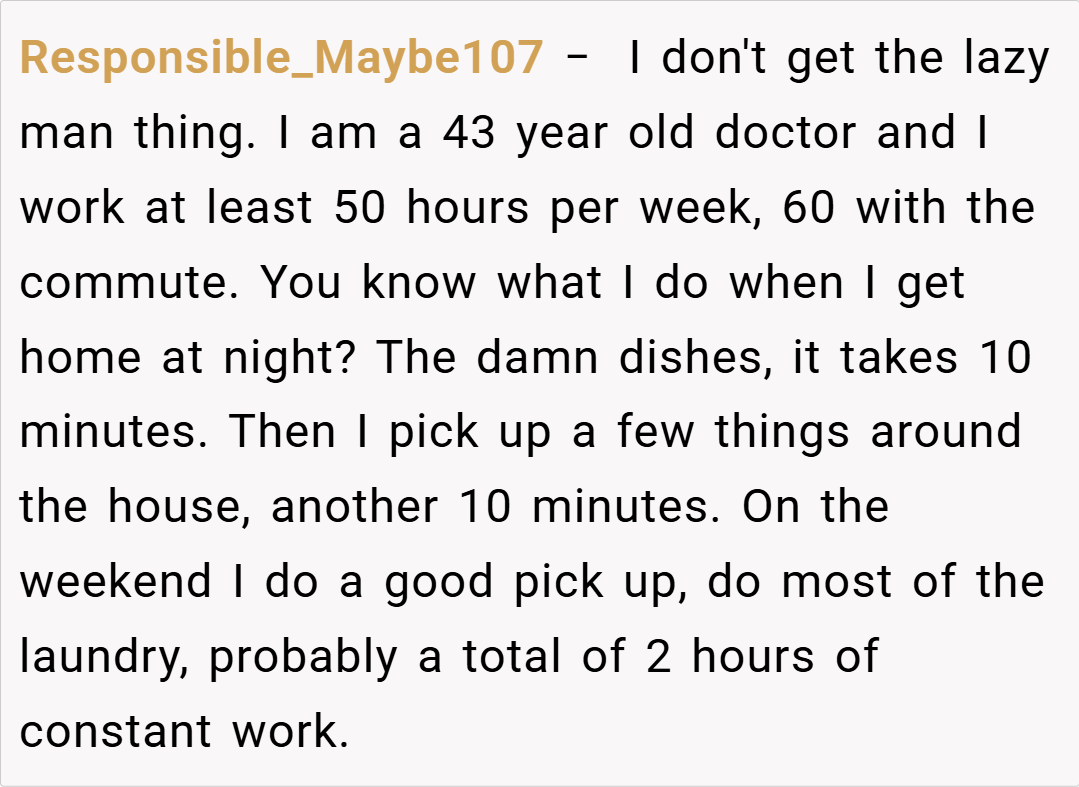Click the word "another"
This screenshot has height=787, width=1079.
pos(354,507)
